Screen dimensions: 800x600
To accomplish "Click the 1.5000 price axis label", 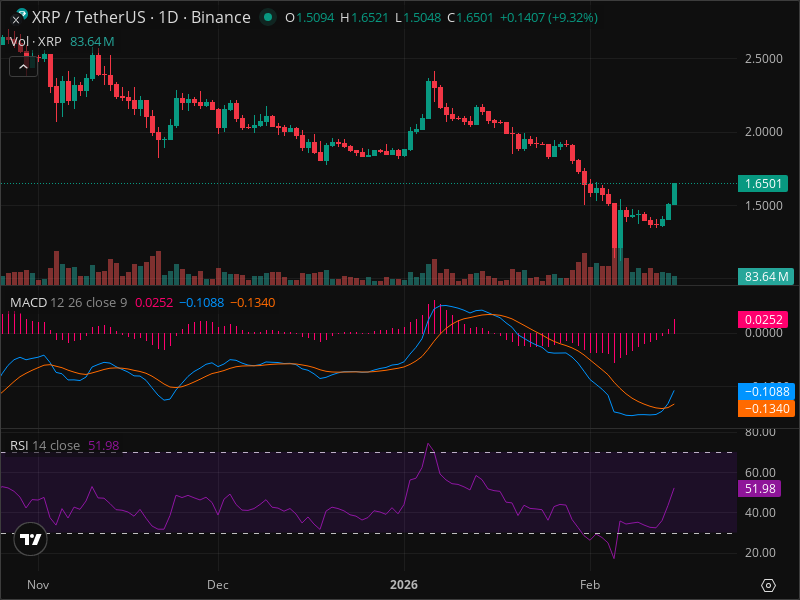I will coord(763,206).
